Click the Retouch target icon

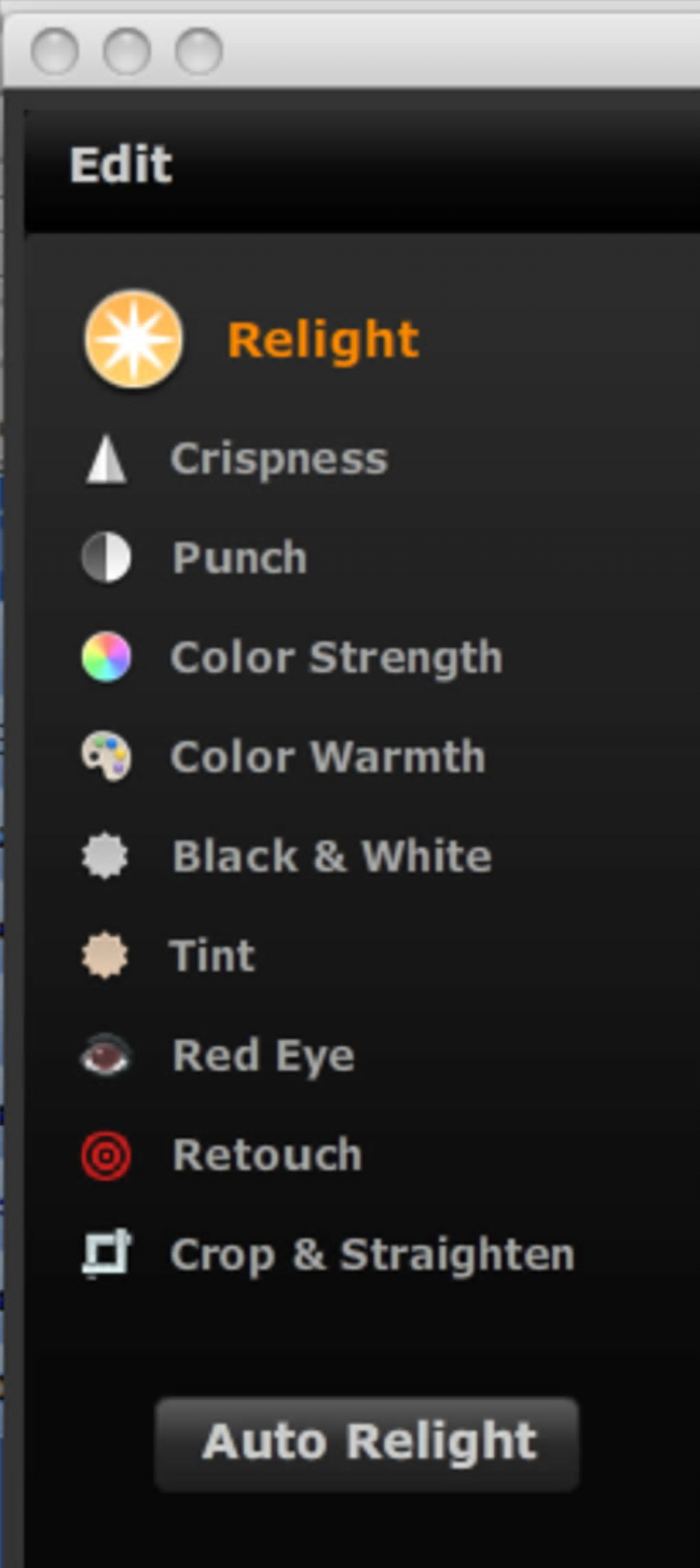tap(106, 1155)
